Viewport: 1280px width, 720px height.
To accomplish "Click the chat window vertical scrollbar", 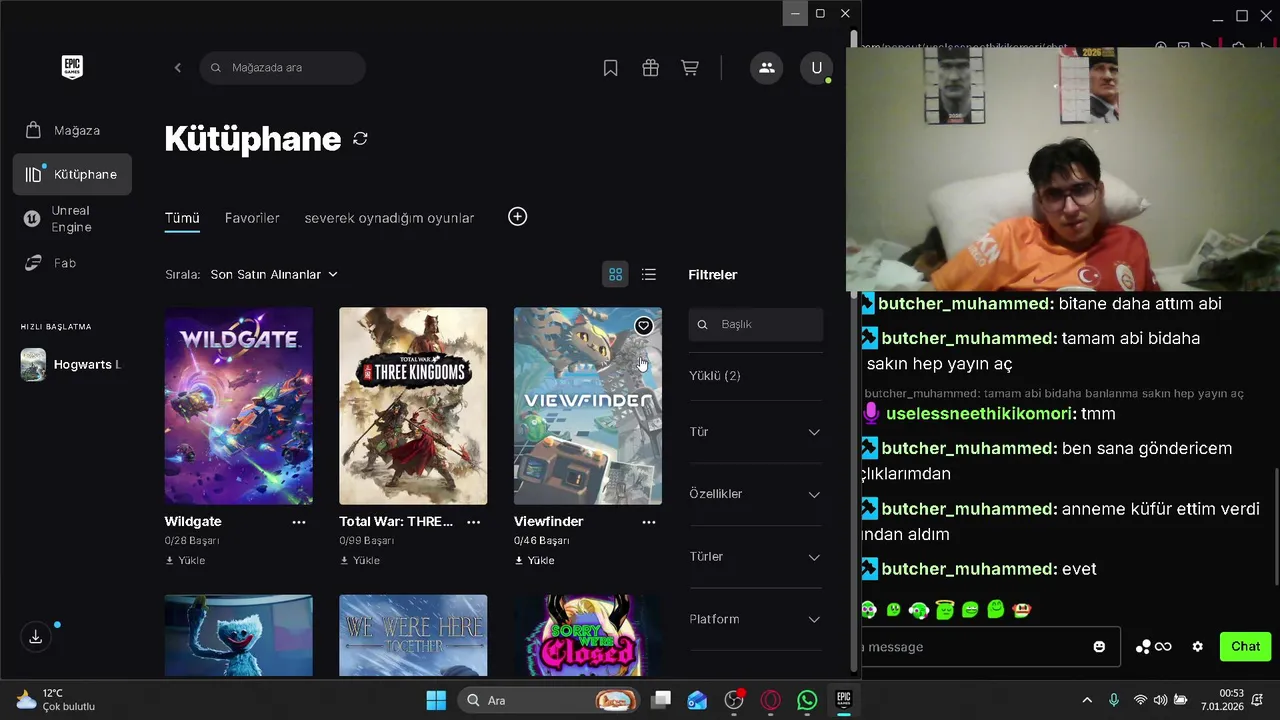I will click(1275, 527).
